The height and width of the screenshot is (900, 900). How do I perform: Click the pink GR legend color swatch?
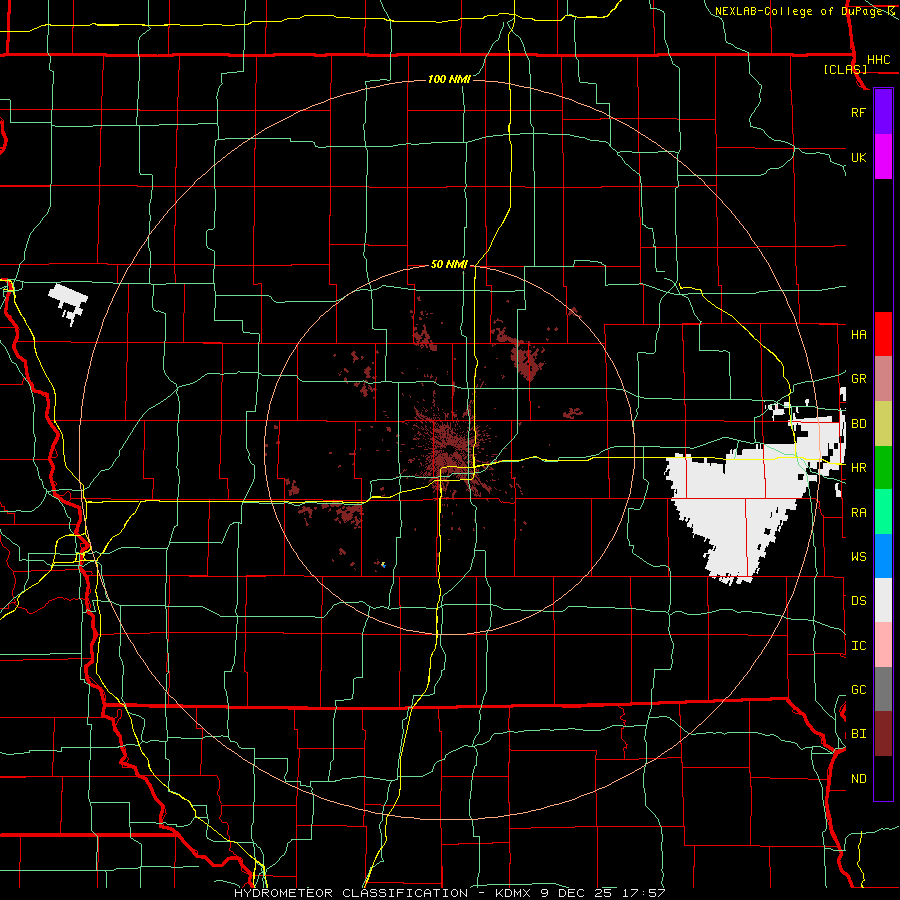point(883,379)
